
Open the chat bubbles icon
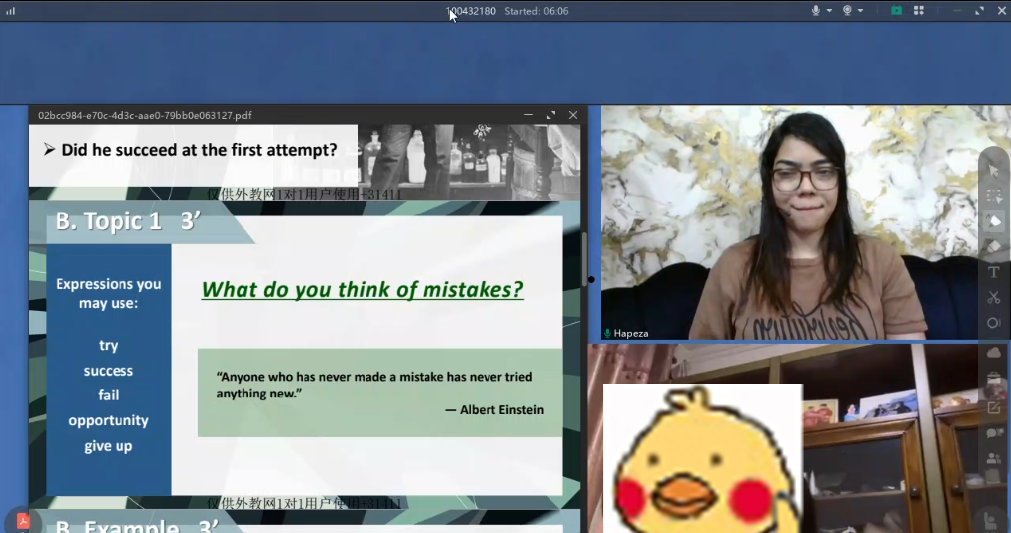(x=994, y=434)
